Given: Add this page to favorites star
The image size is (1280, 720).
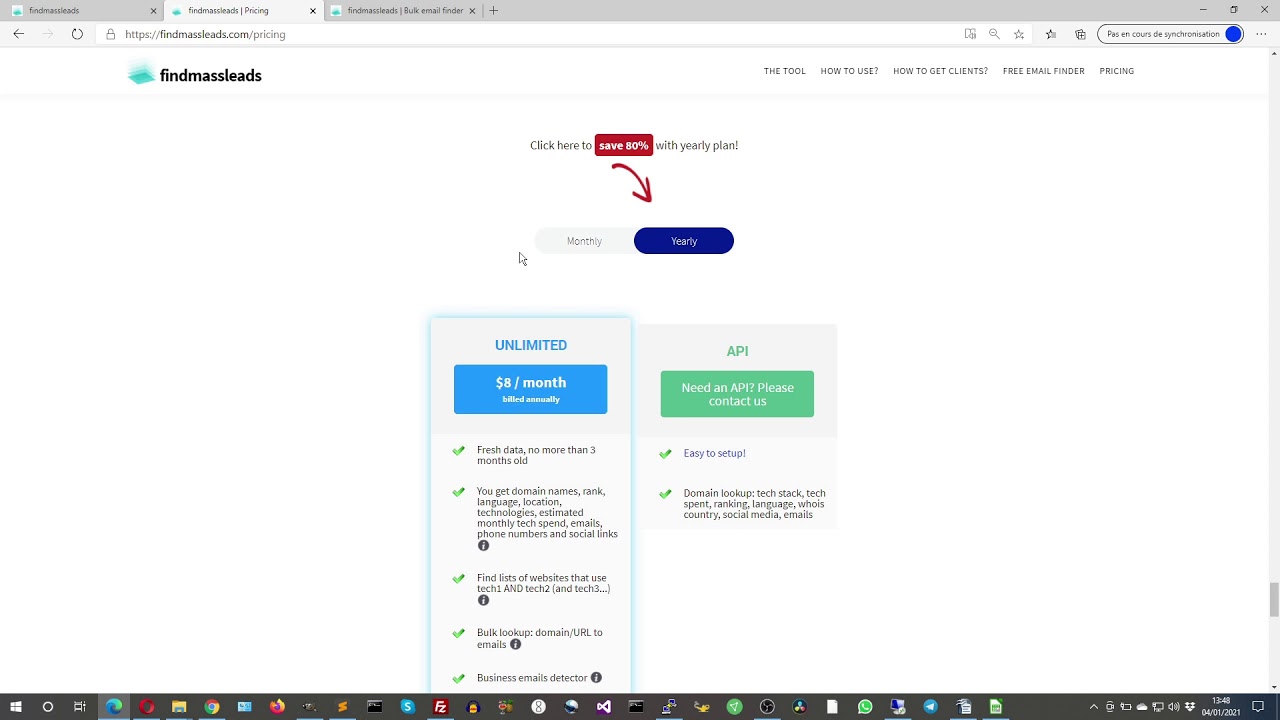Looking at the screenshot, I should 1019,34.
